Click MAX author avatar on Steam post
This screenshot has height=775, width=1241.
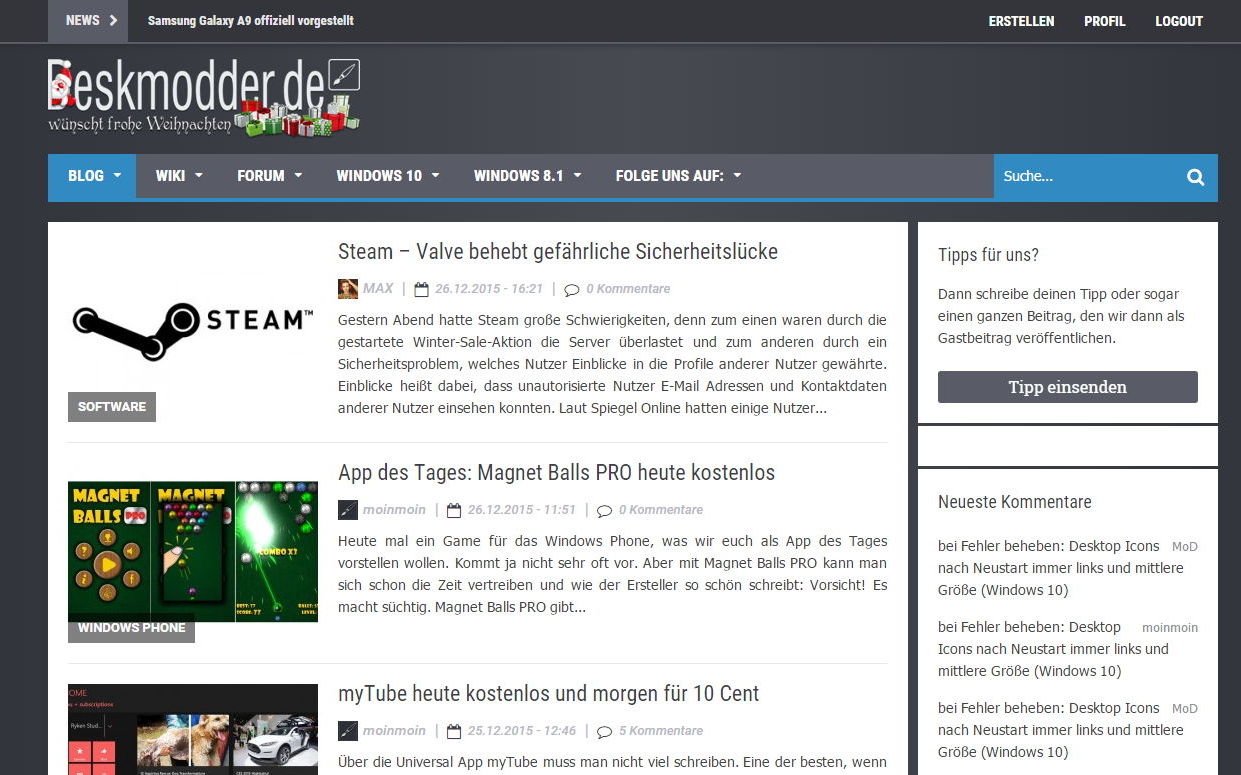pos(347,289)
